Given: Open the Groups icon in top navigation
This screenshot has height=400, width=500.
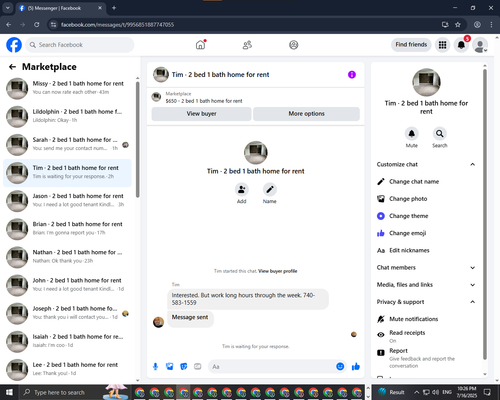Looking at the screenshot, I should (294, 45).
